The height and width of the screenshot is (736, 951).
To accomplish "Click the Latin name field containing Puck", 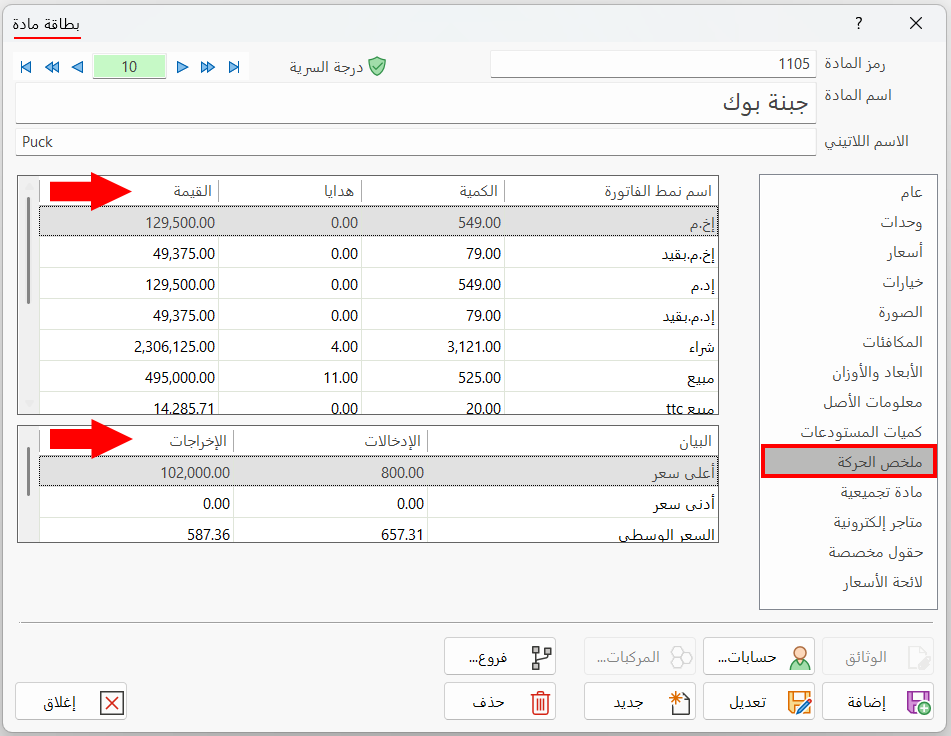I will (x=415, y=142).
